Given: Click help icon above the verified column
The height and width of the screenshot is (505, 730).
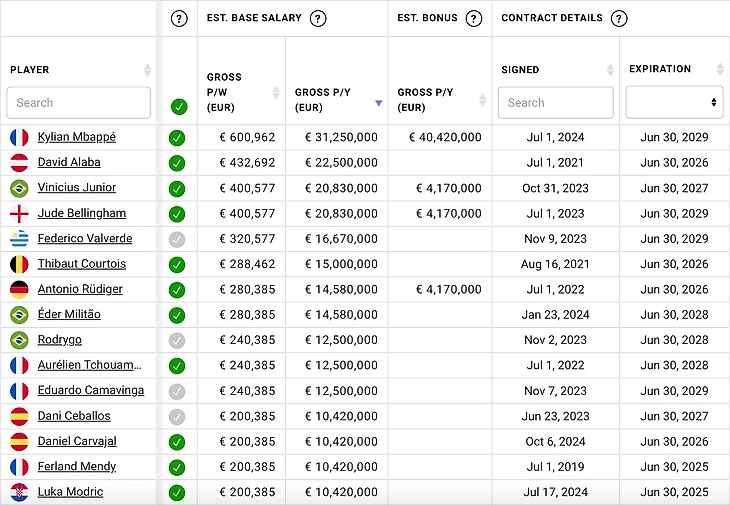Looking at the screenshot, I should 179,18.
